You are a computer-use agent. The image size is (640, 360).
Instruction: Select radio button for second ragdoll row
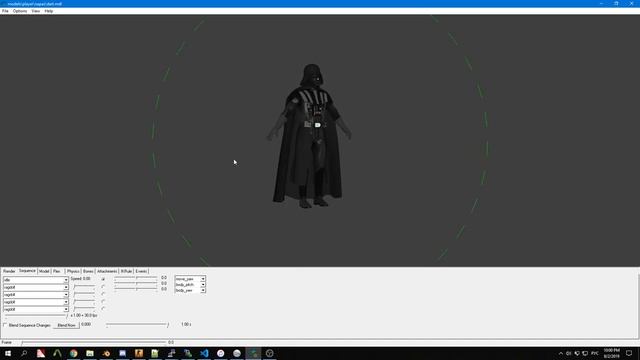pyautogui.click(x=103, y=294)
